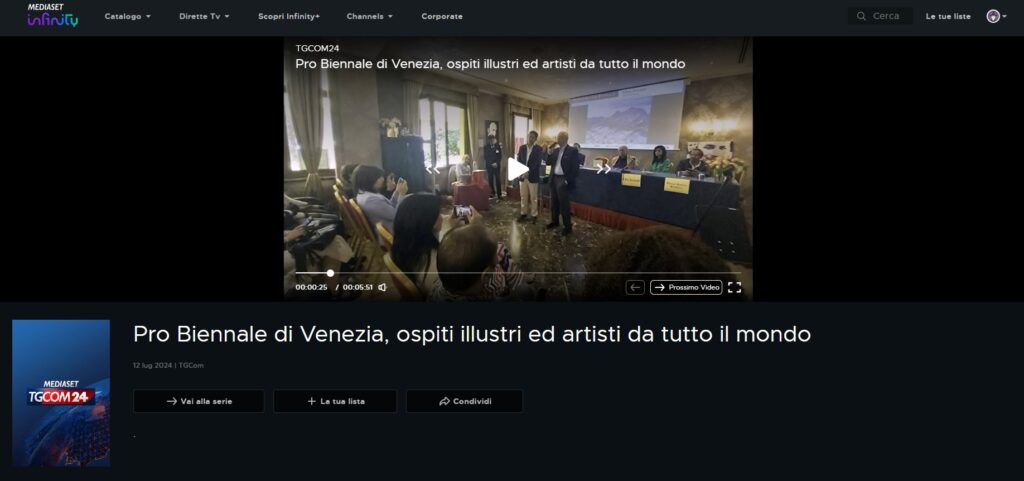Mute the video volume speaker icon

pyautogui.click(x=382, y=287)
